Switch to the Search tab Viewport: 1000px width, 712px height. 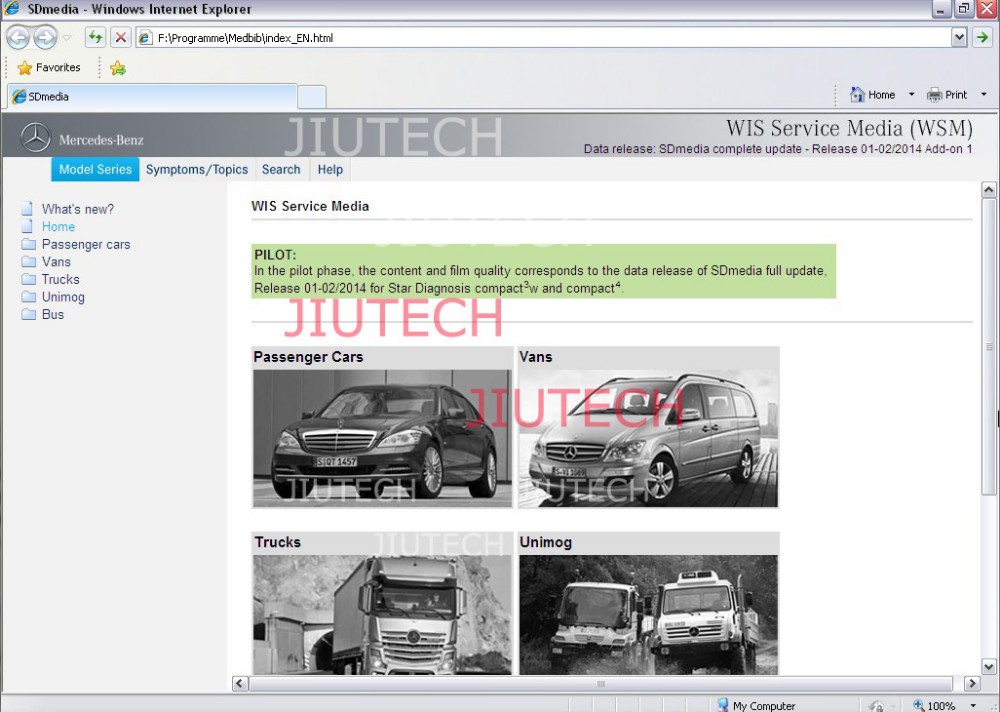click(281, 170)
